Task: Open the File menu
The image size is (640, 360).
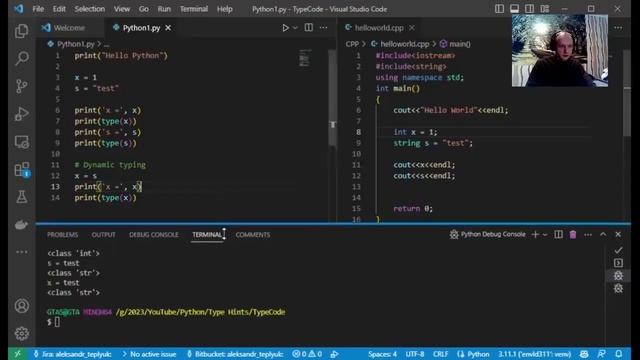Action: pos(38,9)
